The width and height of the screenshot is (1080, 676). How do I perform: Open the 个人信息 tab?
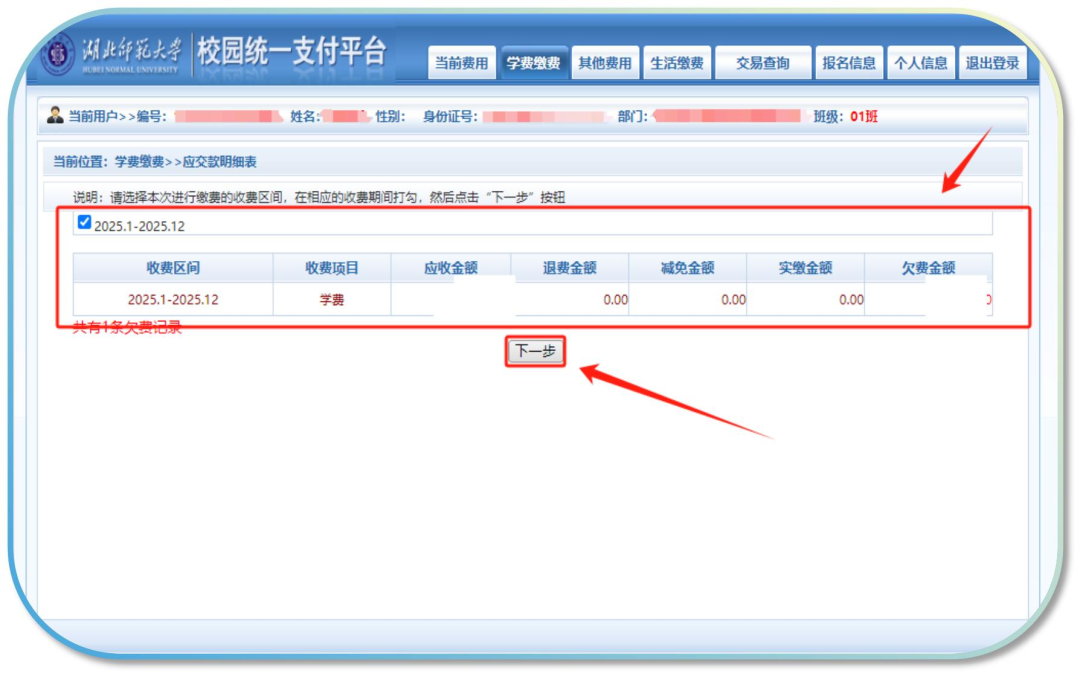click(x=920, y=63)
